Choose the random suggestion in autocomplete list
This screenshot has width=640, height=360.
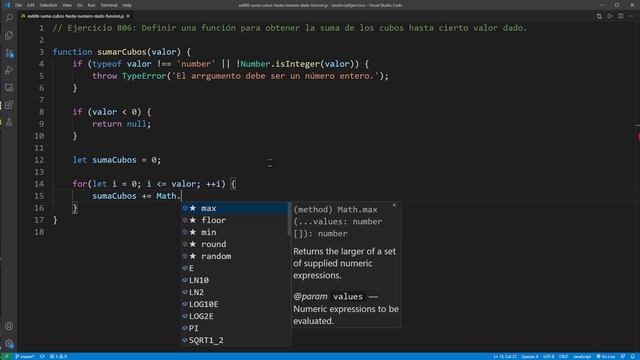(235, 256)
